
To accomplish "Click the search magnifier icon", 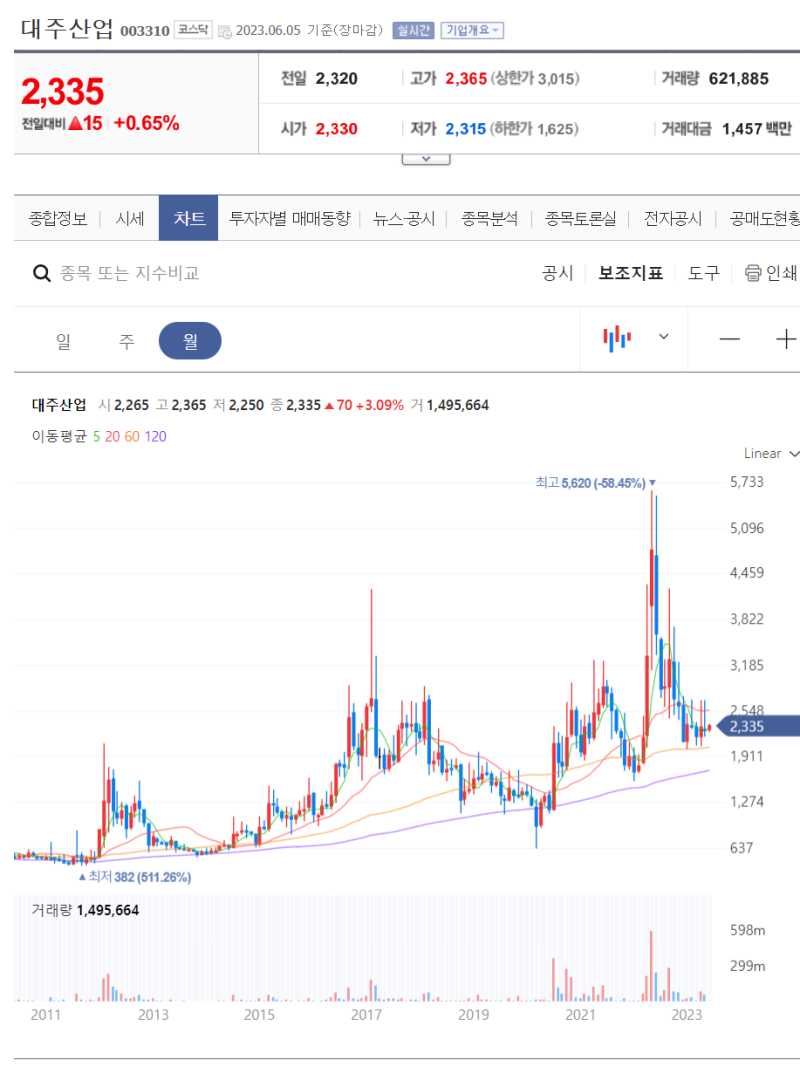I will pos(41,273).
